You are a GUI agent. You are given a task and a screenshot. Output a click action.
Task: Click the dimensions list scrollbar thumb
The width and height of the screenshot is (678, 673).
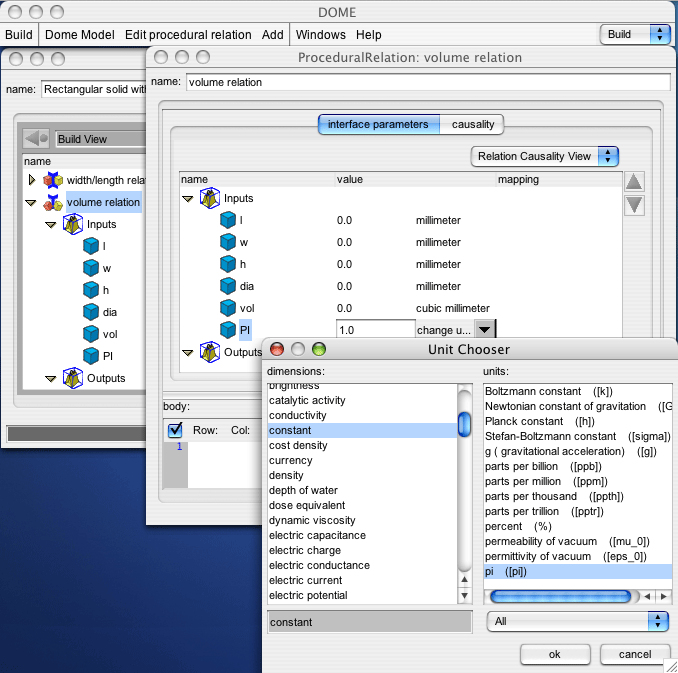tap(464, 424)
